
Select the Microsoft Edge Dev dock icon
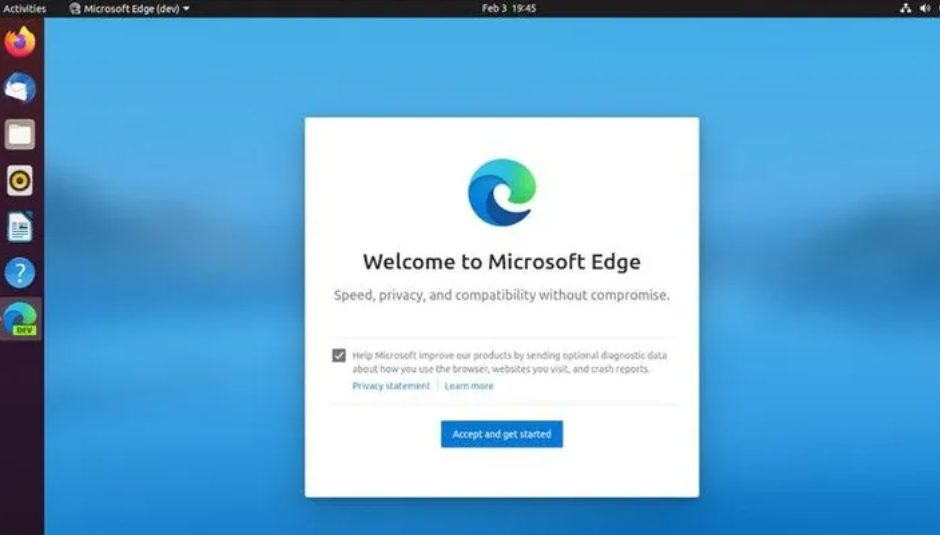tap(20, 318)
